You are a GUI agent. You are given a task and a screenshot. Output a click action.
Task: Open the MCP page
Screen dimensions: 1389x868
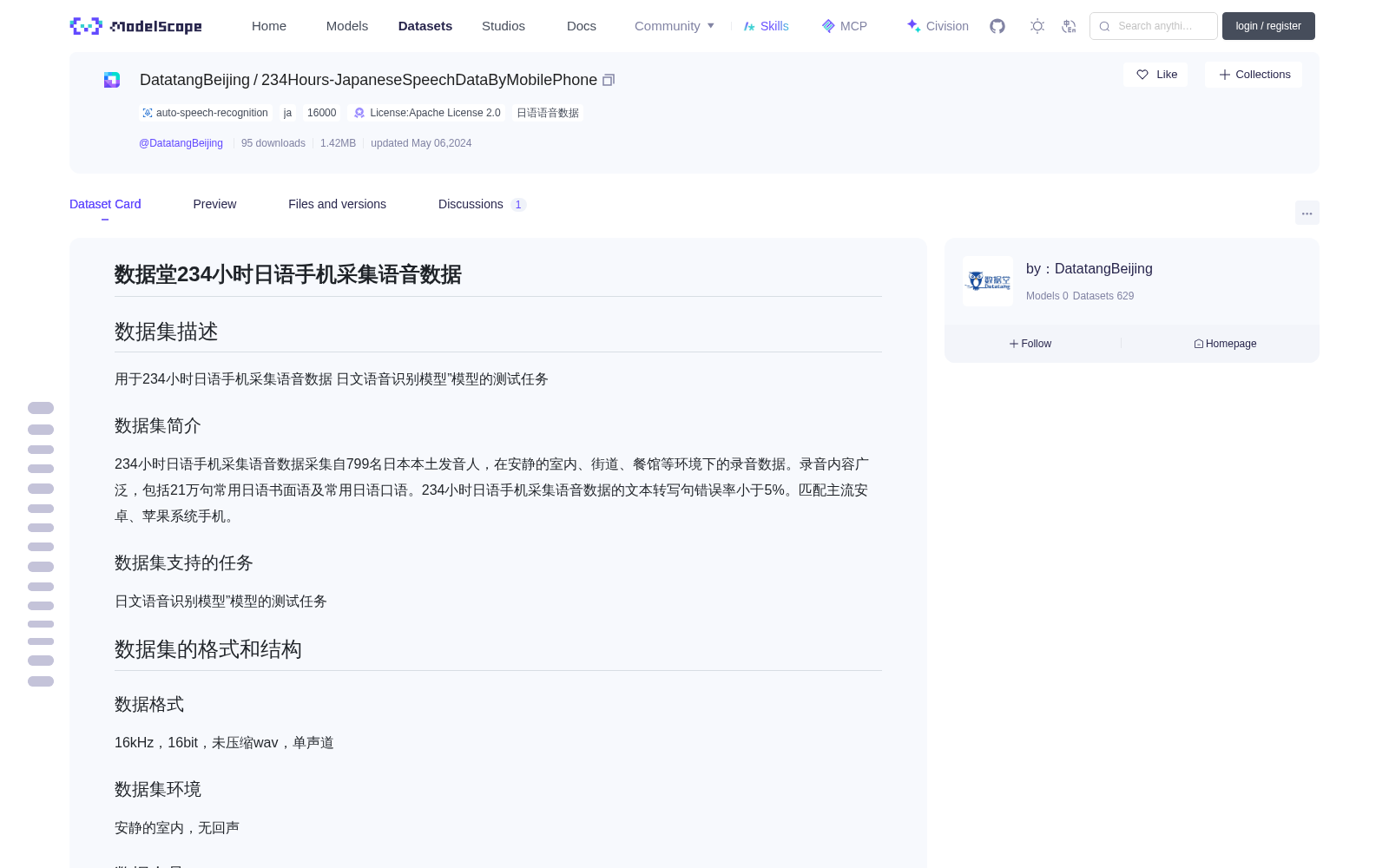click(x=845, y=26)
